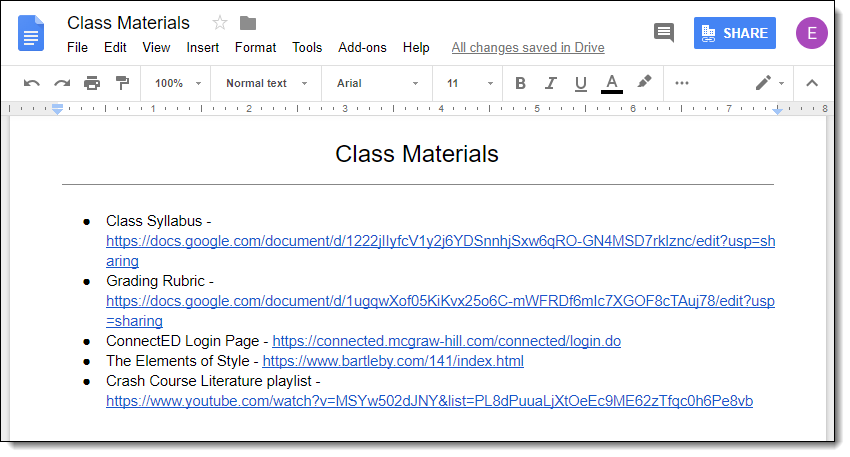Open the Help menu

(416, 48)
